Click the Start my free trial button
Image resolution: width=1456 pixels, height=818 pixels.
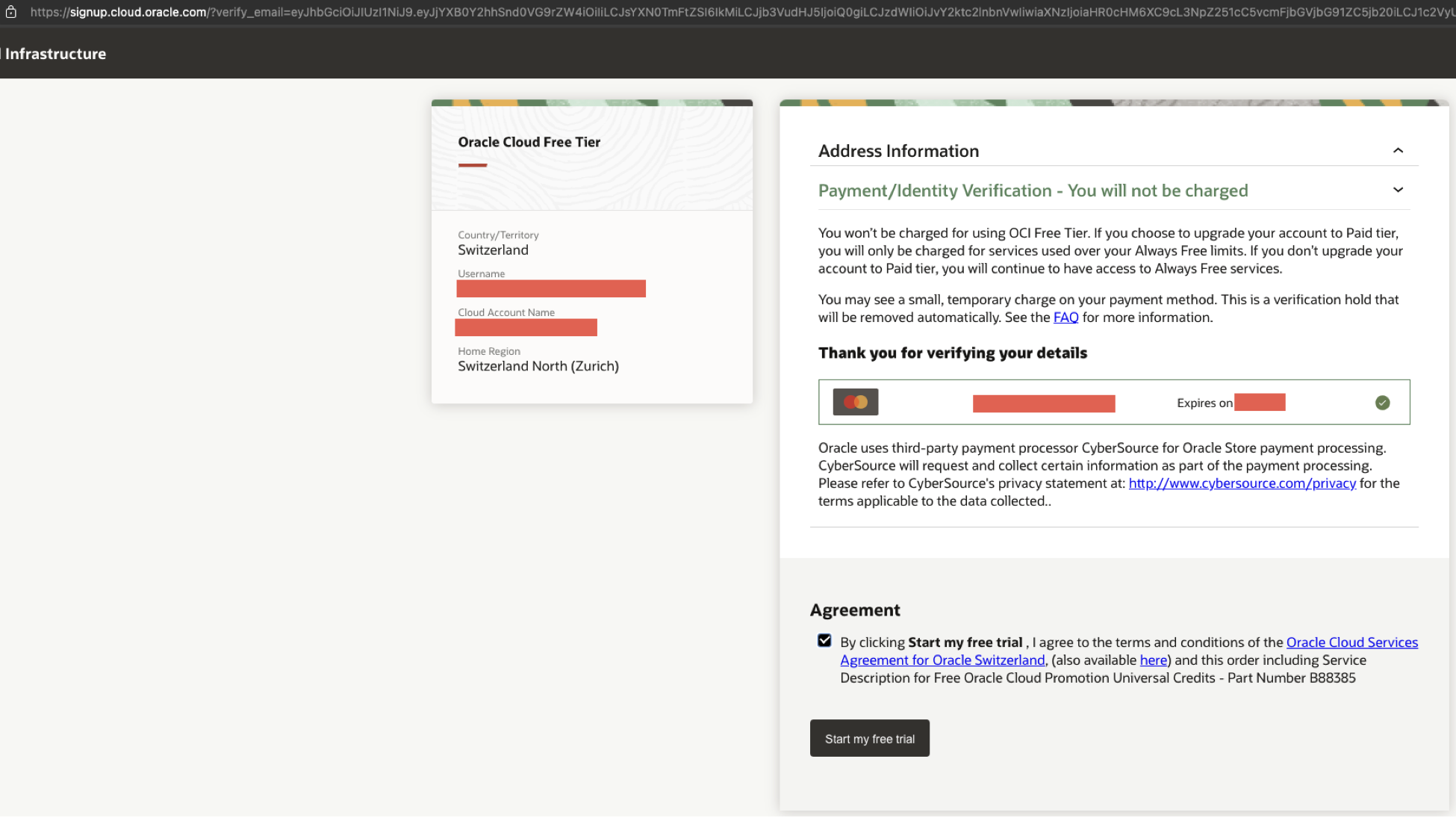869,738
